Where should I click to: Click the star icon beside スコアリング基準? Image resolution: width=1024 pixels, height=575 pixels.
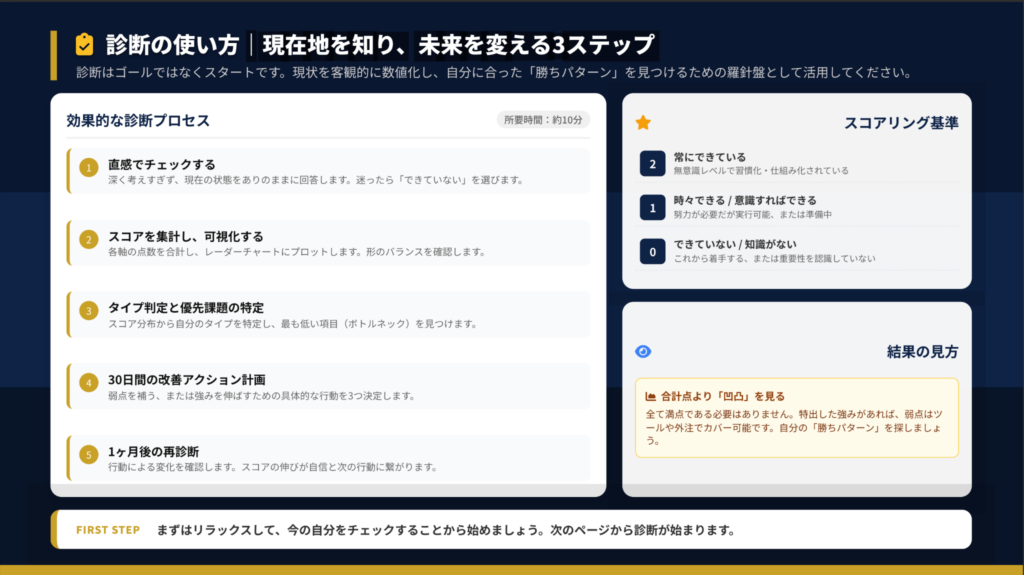[643, 123]
